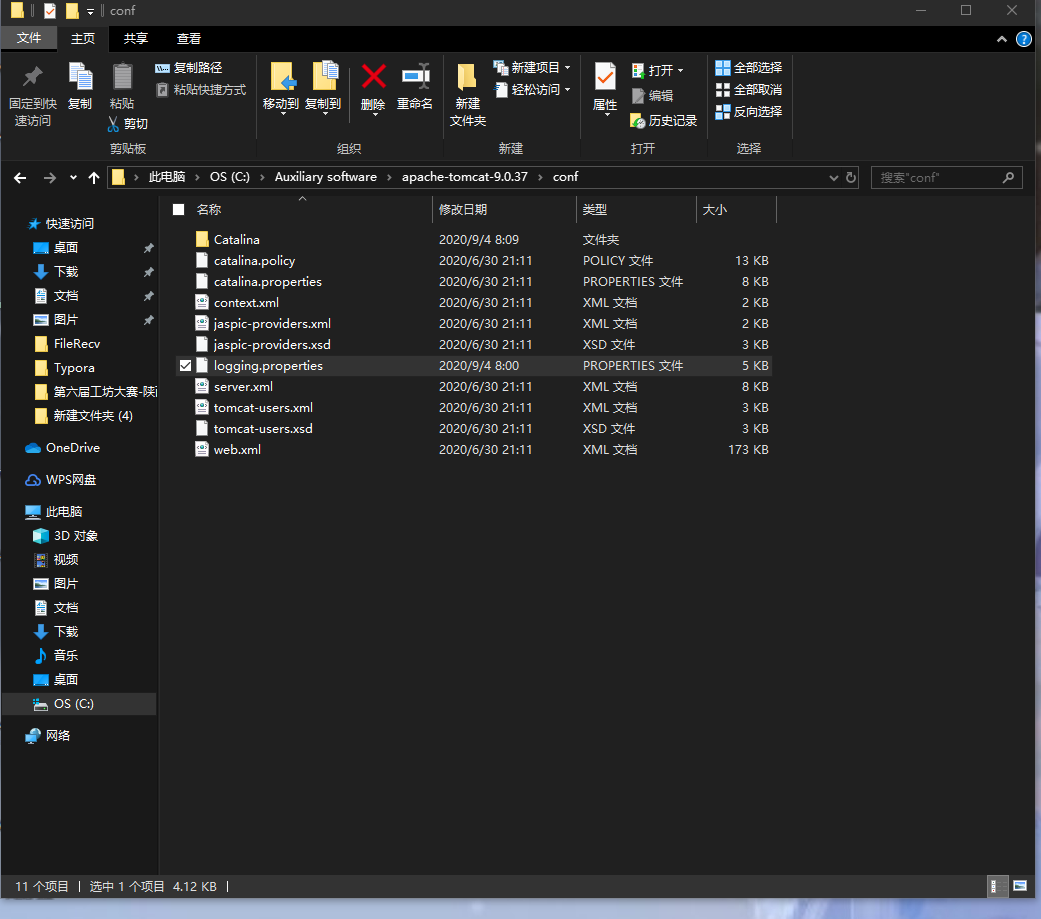Click the Cut scissors icon
1041x919 pixels.
(114, 124)
